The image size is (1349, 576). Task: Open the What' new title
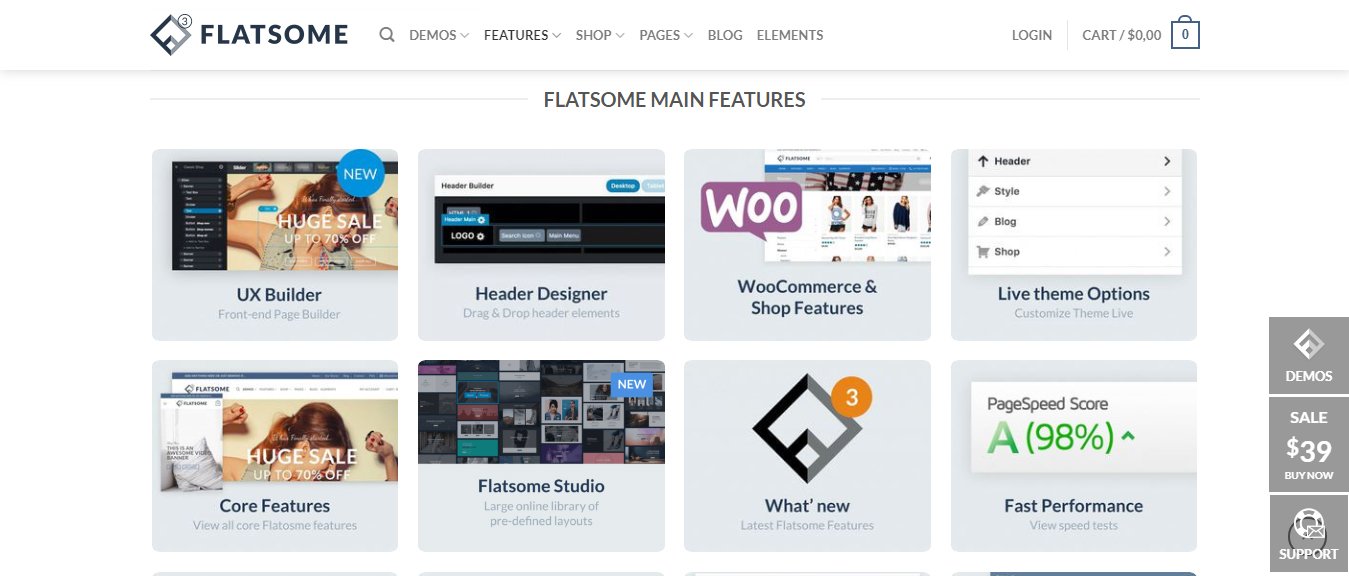point(807,505)
